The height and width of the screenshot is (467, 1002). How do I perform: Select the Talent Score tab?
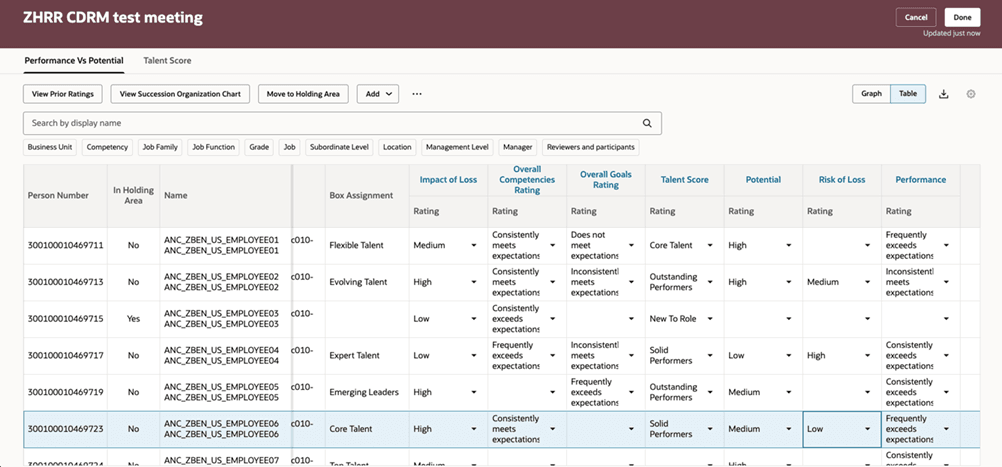coord(167,61)
